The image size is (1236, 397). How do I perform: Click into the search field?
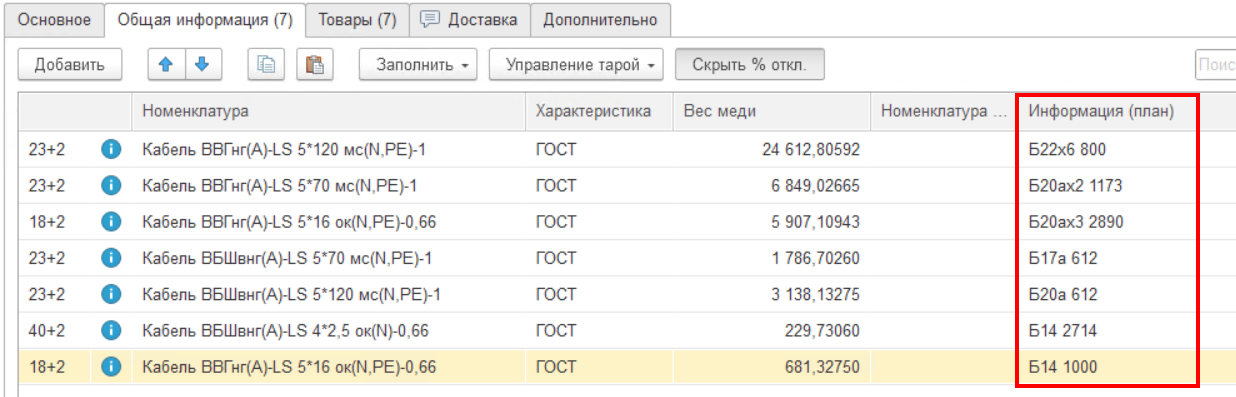1215,65
